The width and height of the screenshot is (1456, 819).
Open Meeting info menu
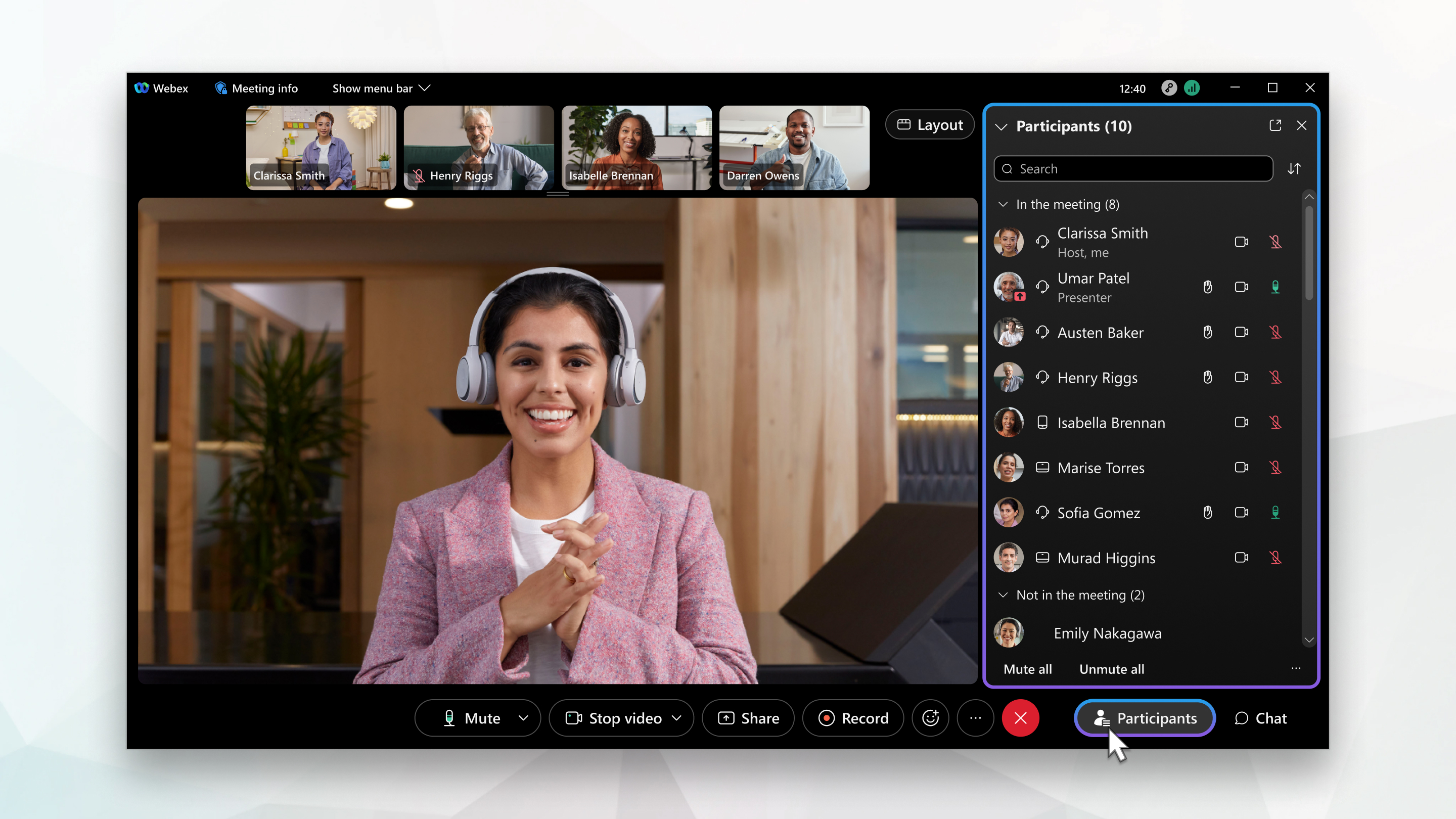(256, 88)
